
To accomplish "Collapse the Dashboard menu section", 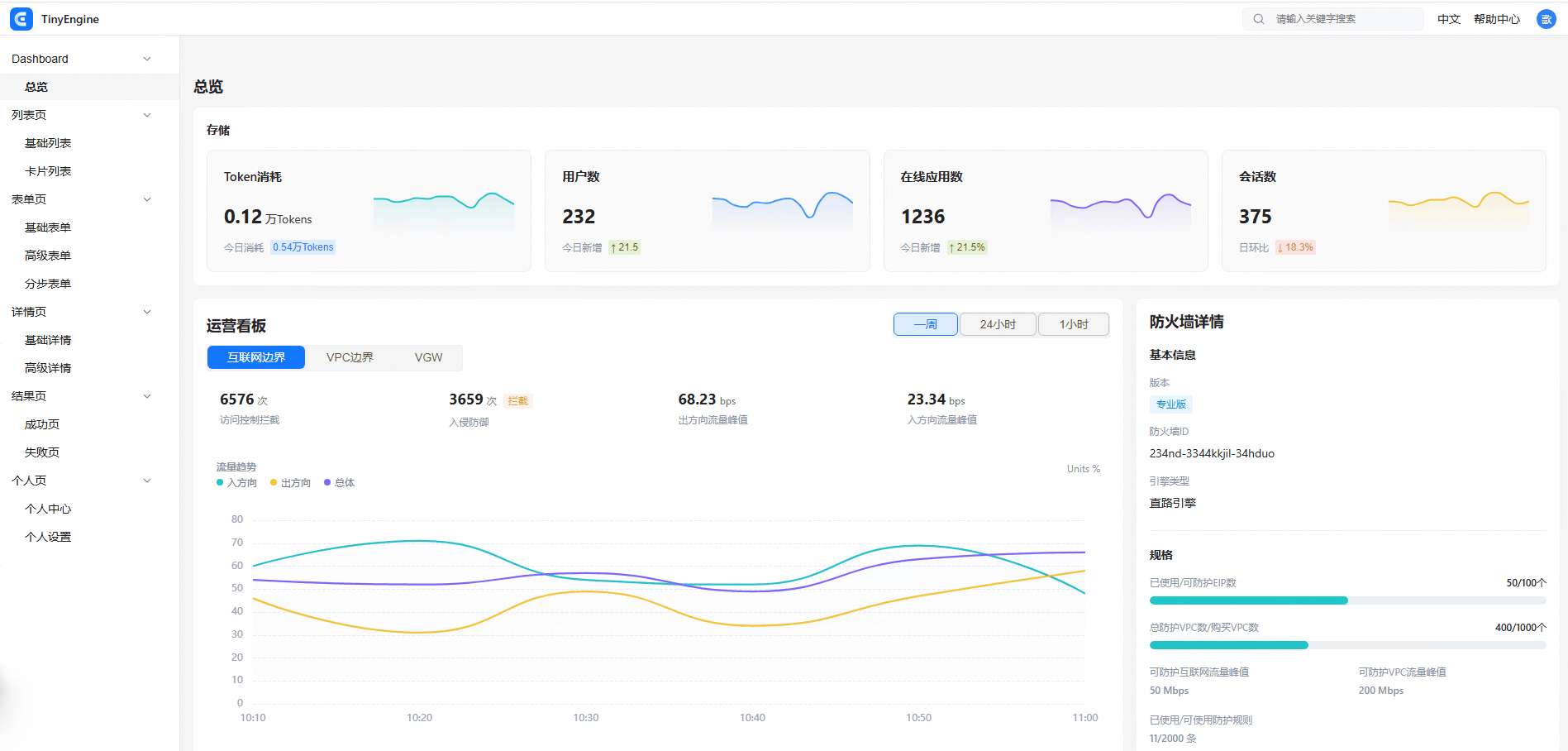I will tap(147, 59).
